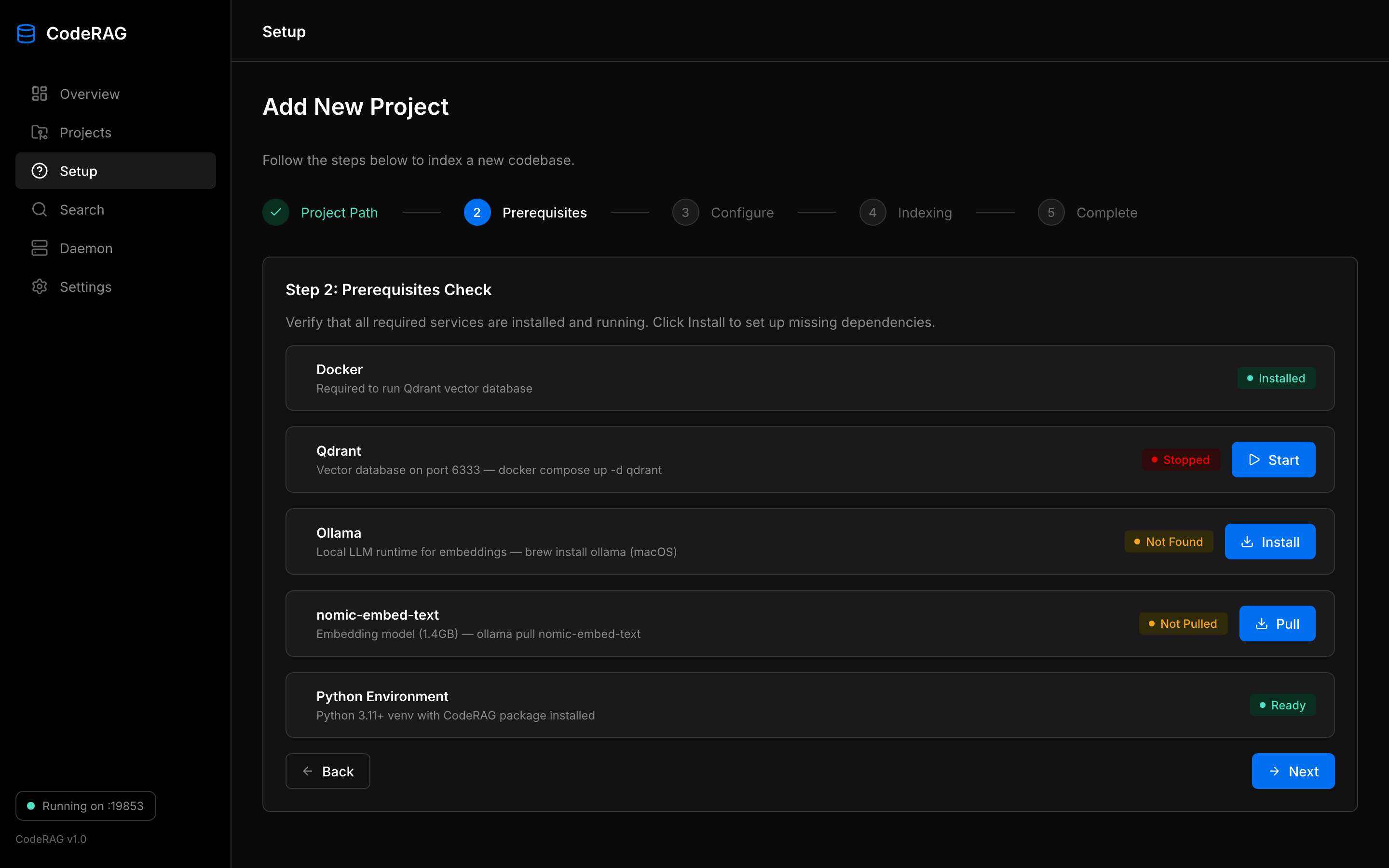Go back to the previous step
The image size is (1389, 868).
(x=328, y=771)
